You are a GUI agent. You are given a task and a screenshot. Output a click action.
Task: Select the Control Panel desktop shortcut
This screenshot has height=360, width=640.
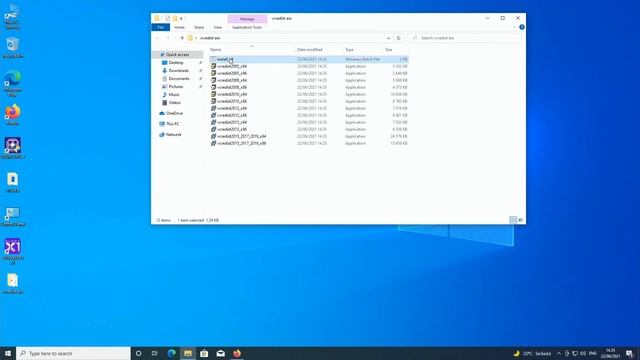[13, 216]
